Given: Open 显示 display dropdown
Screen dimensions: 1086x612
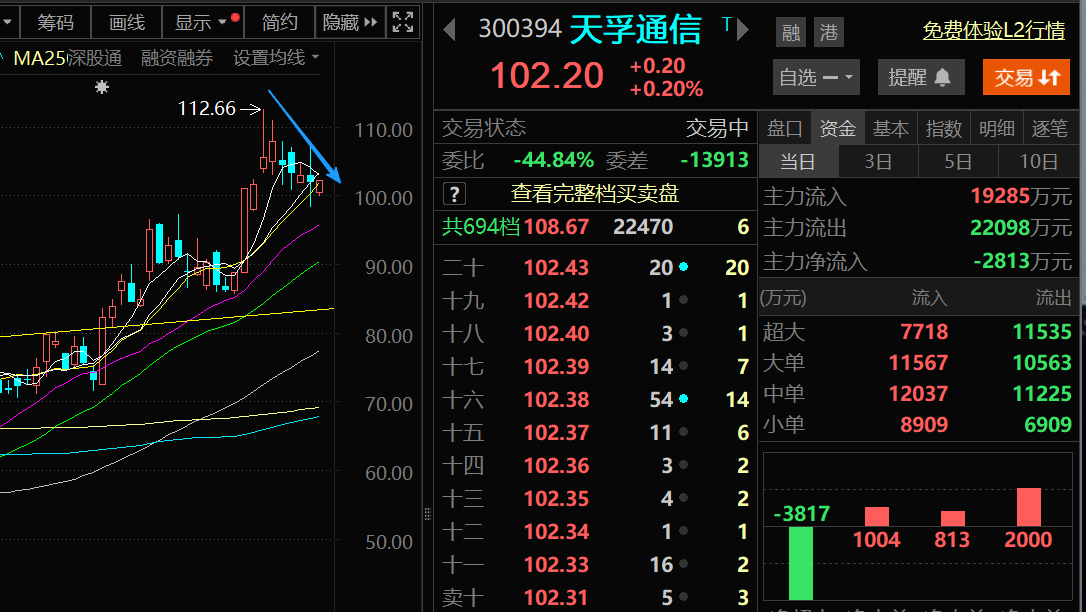Looking at the screenshot, I should coord(202,22).
